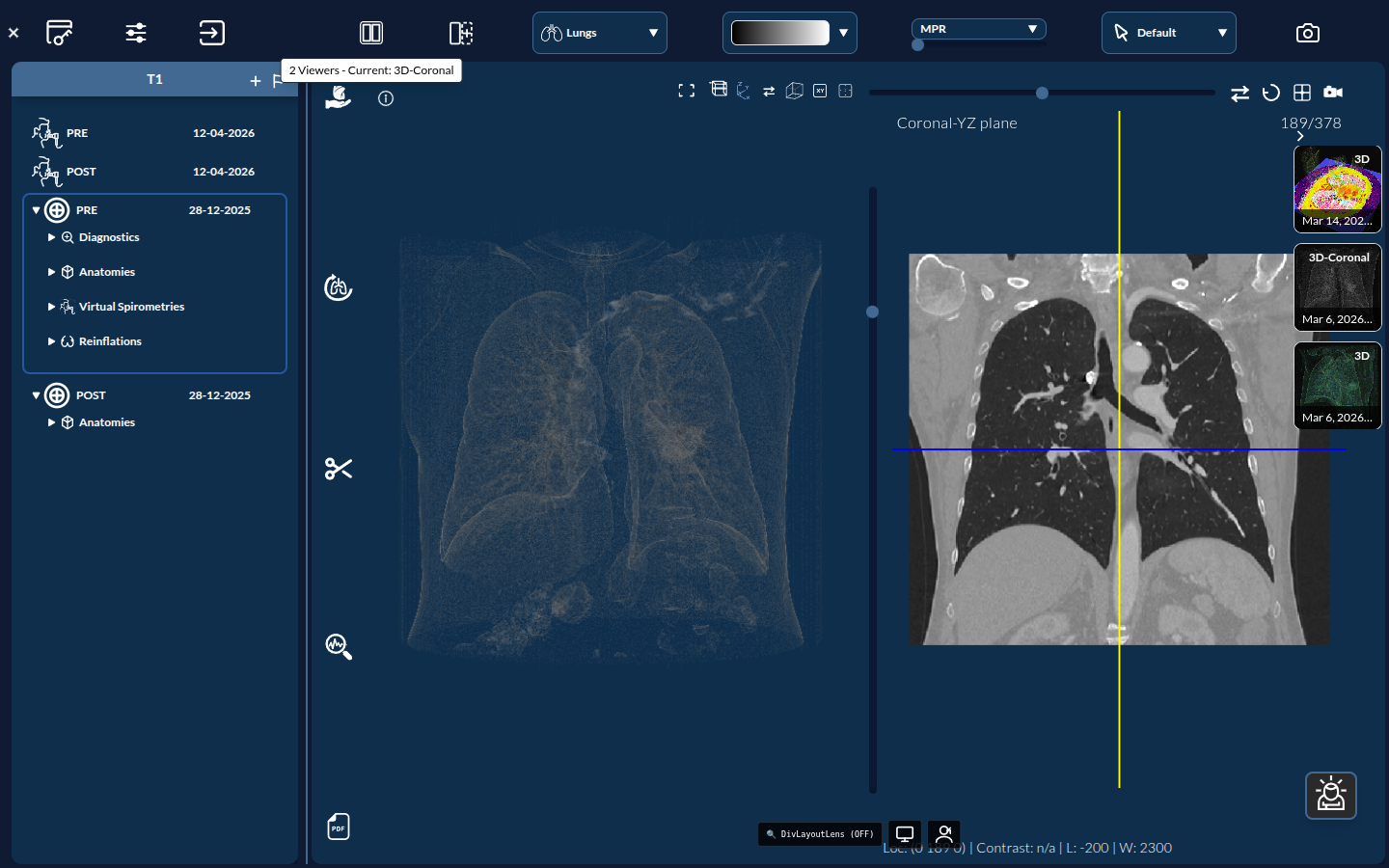Screen dimensions: 1389x868
Task: Click the 28-12-2025 date of POST study
Action: pos(220,395)
